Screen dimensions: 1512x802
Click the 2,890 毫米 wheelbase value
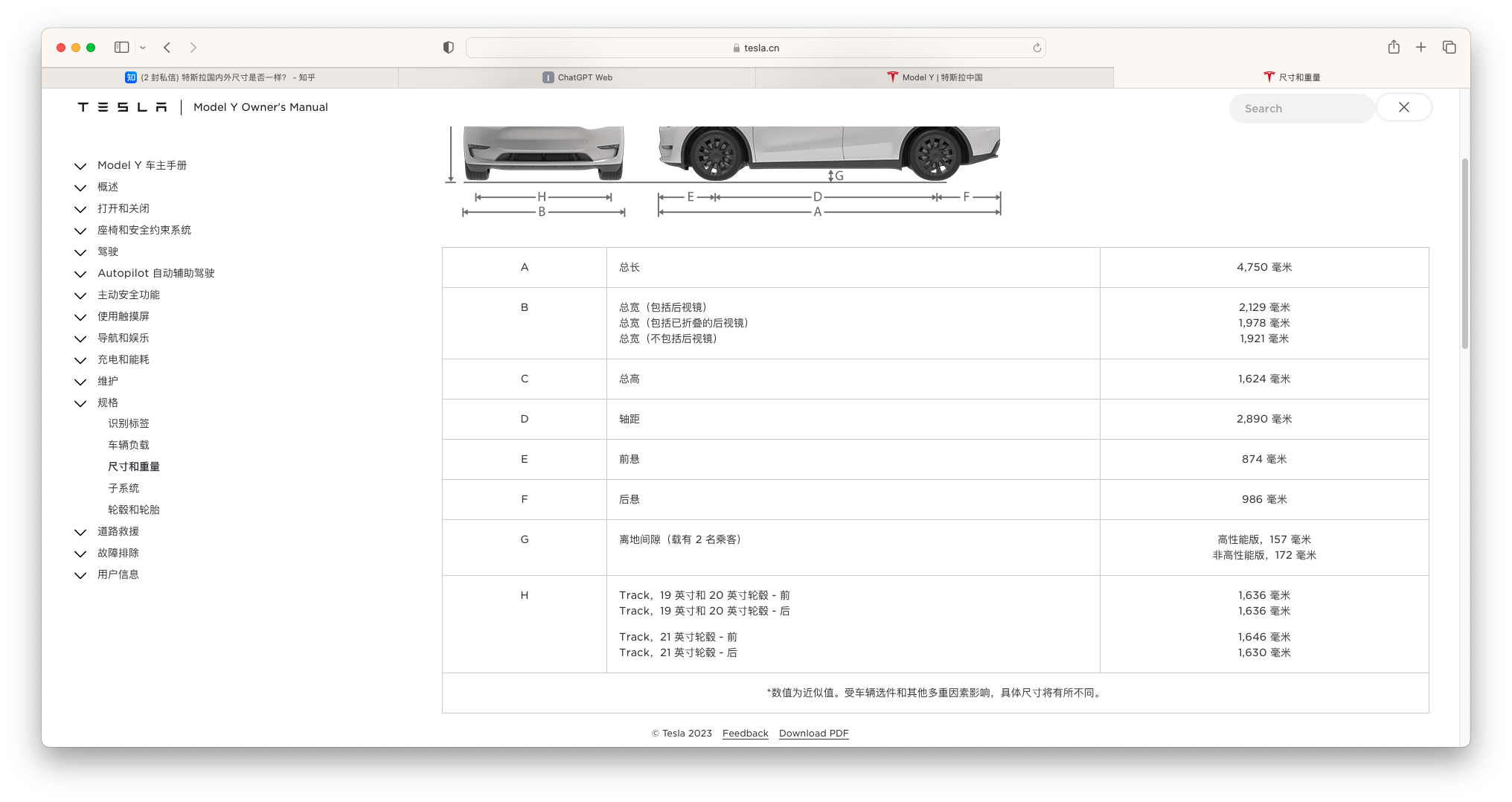click(1264, 419)
